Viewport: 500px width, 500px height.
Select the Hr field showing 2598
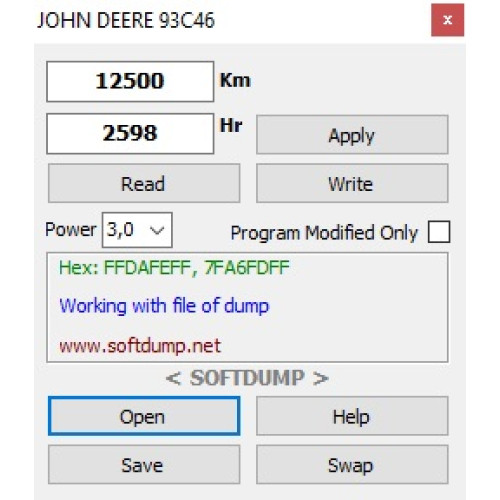click(x=130, y=133)
